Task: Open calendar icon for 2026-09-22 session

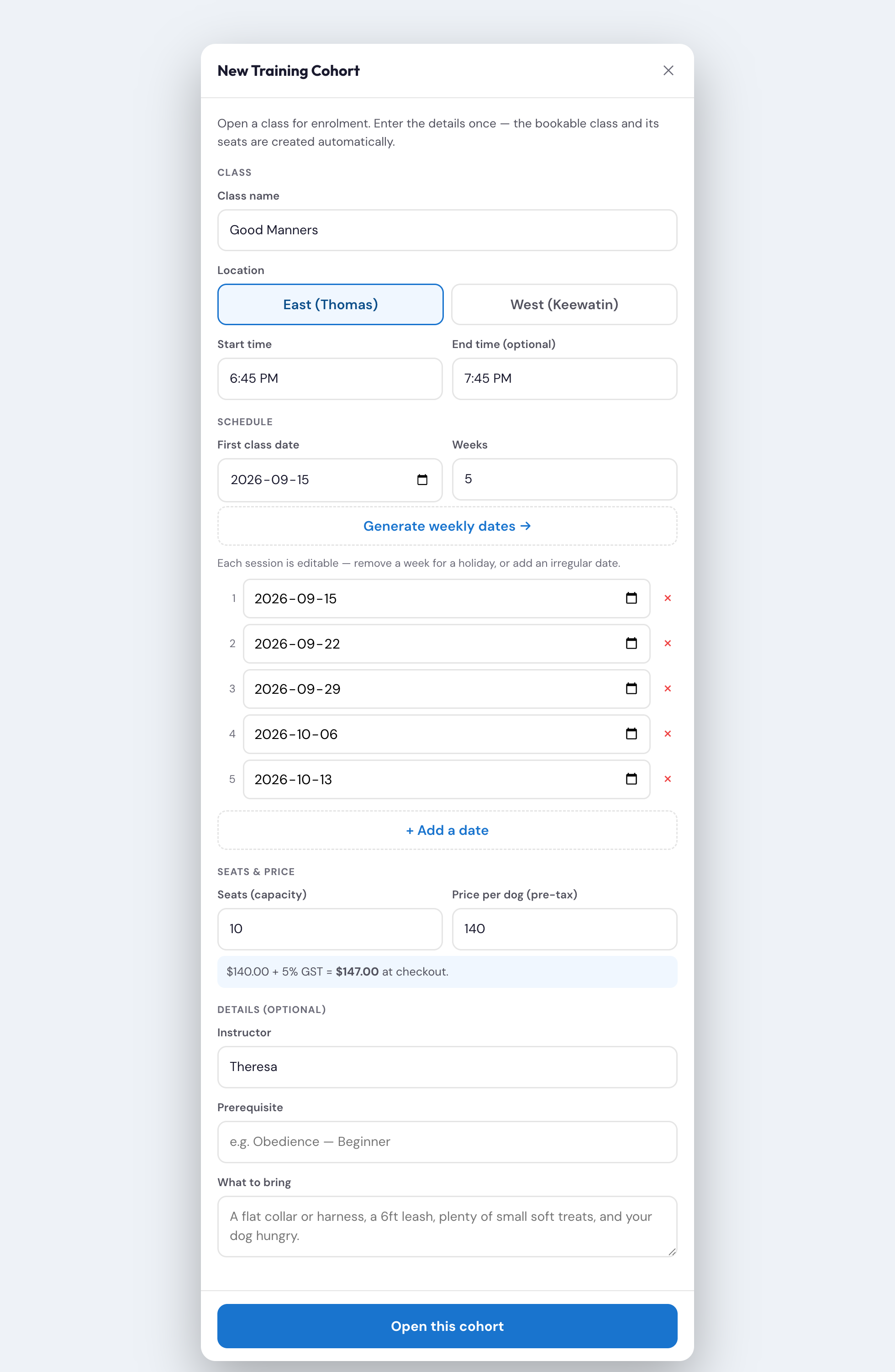Action: pyautogui.click(x=631, y=644)
